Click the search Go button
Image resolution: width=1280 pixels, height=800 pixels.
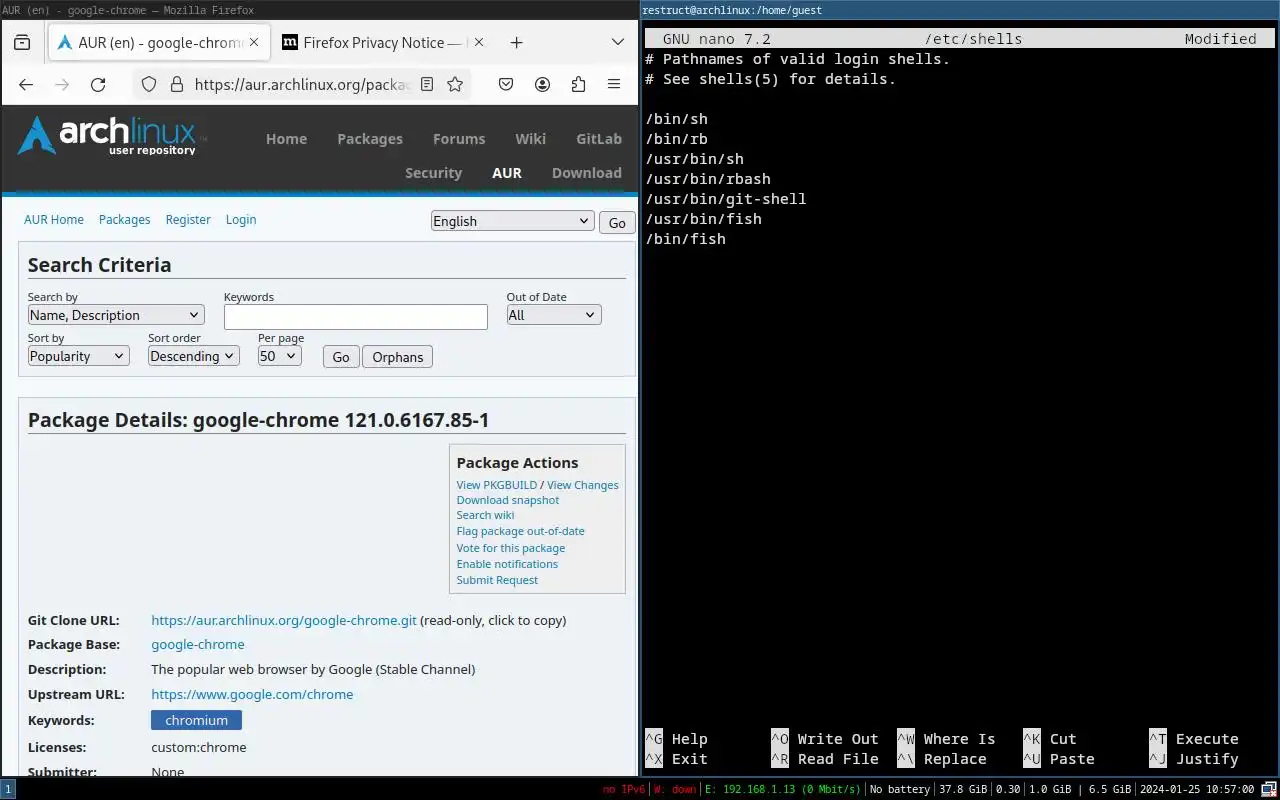coord(341,357)
